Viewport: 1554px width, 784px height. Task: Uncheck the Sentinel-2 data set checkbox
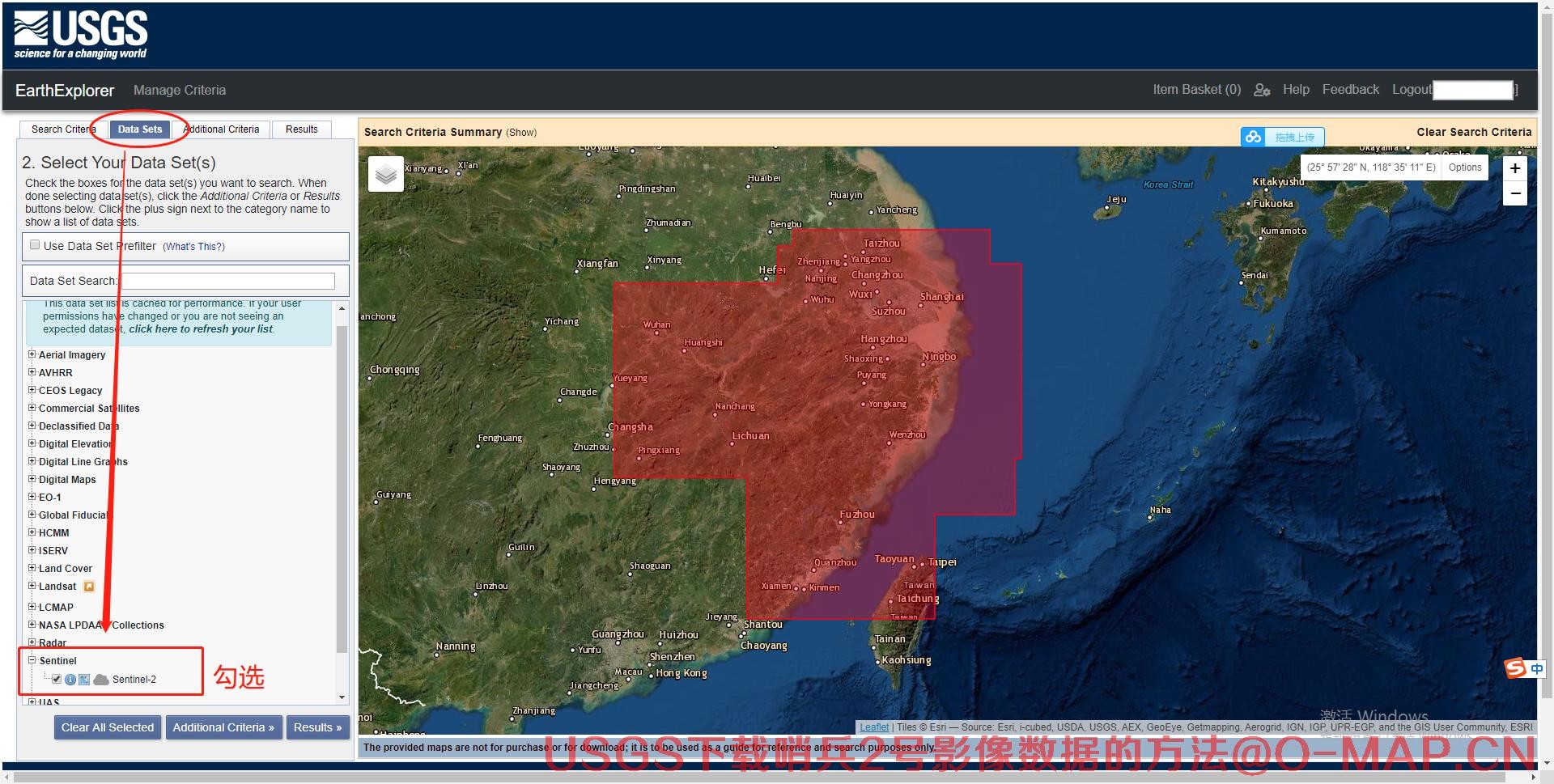(57, 679)
